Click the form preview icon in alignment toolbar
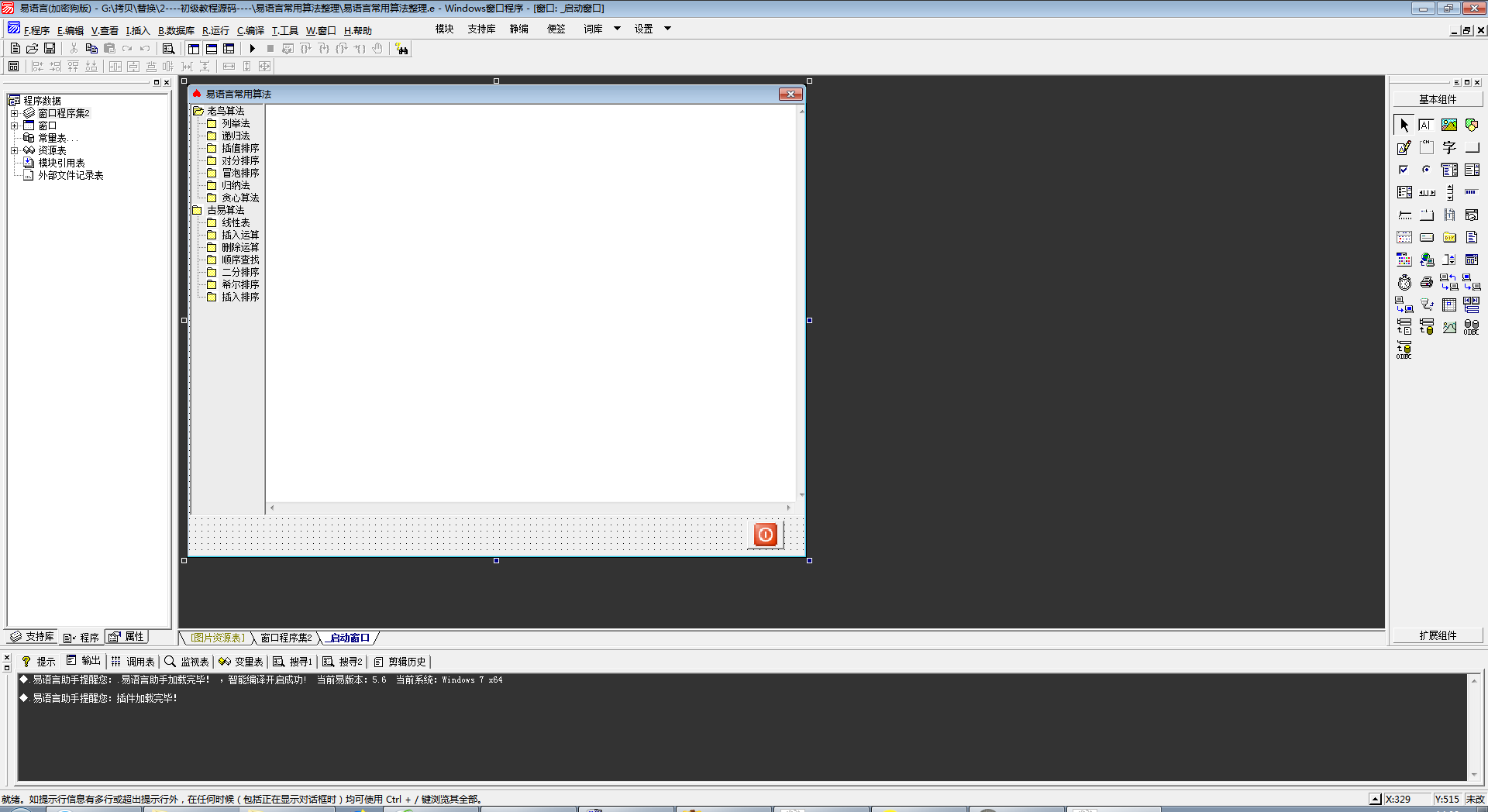The image size is (1488, 812). 13,67
